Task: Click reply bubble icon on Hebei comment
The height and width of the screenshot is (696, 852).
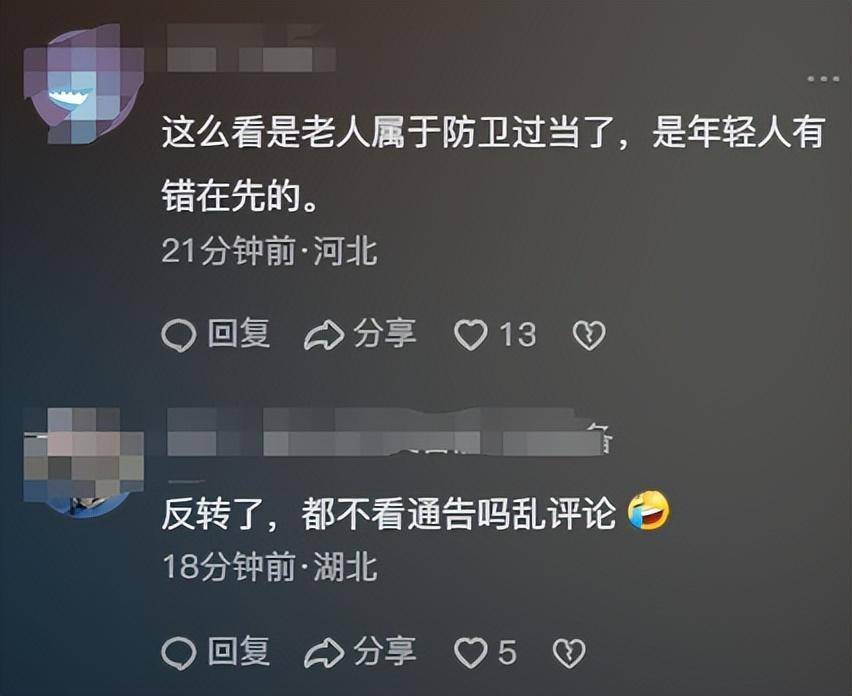Action: pyautogui.click(x=179, y=335)
